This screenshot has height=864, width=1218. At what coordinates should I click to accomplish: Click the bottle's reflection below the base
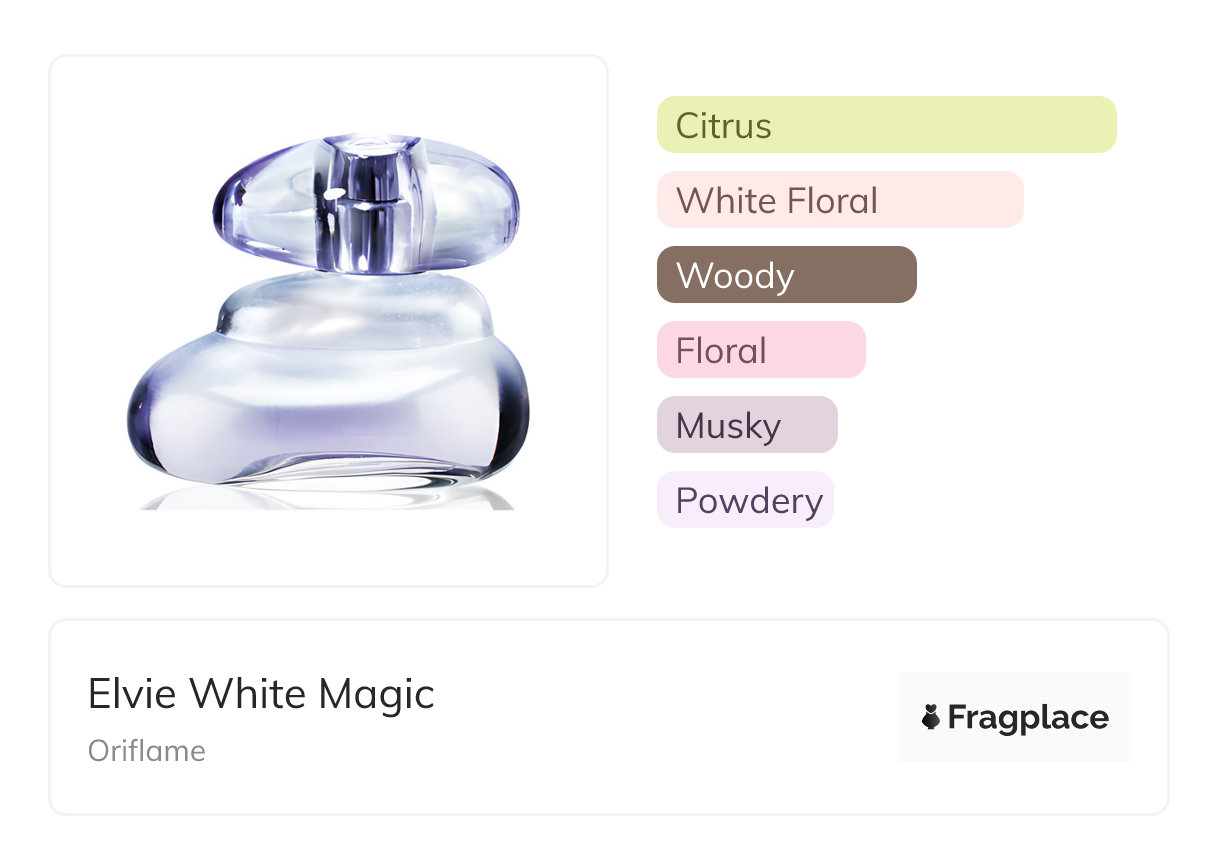click(x=330, y=498)
